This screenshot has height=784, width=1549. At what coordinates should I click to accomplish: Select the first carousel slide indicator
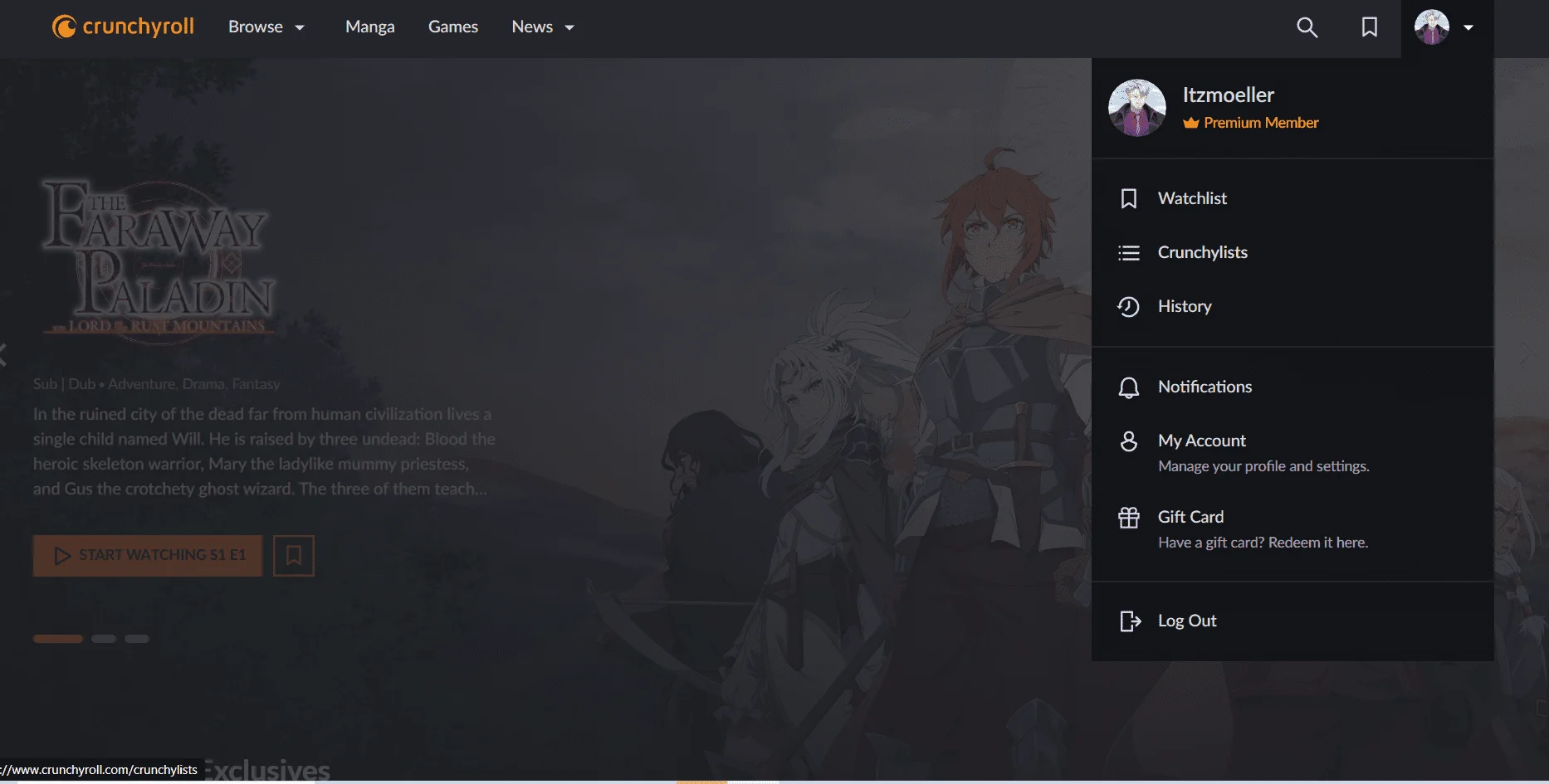click(x=58, y=639)
